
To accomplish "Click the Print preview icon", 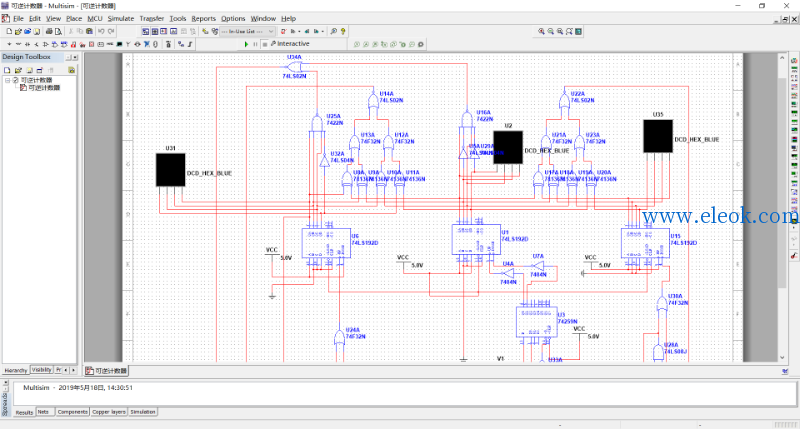I will point(58,31).
